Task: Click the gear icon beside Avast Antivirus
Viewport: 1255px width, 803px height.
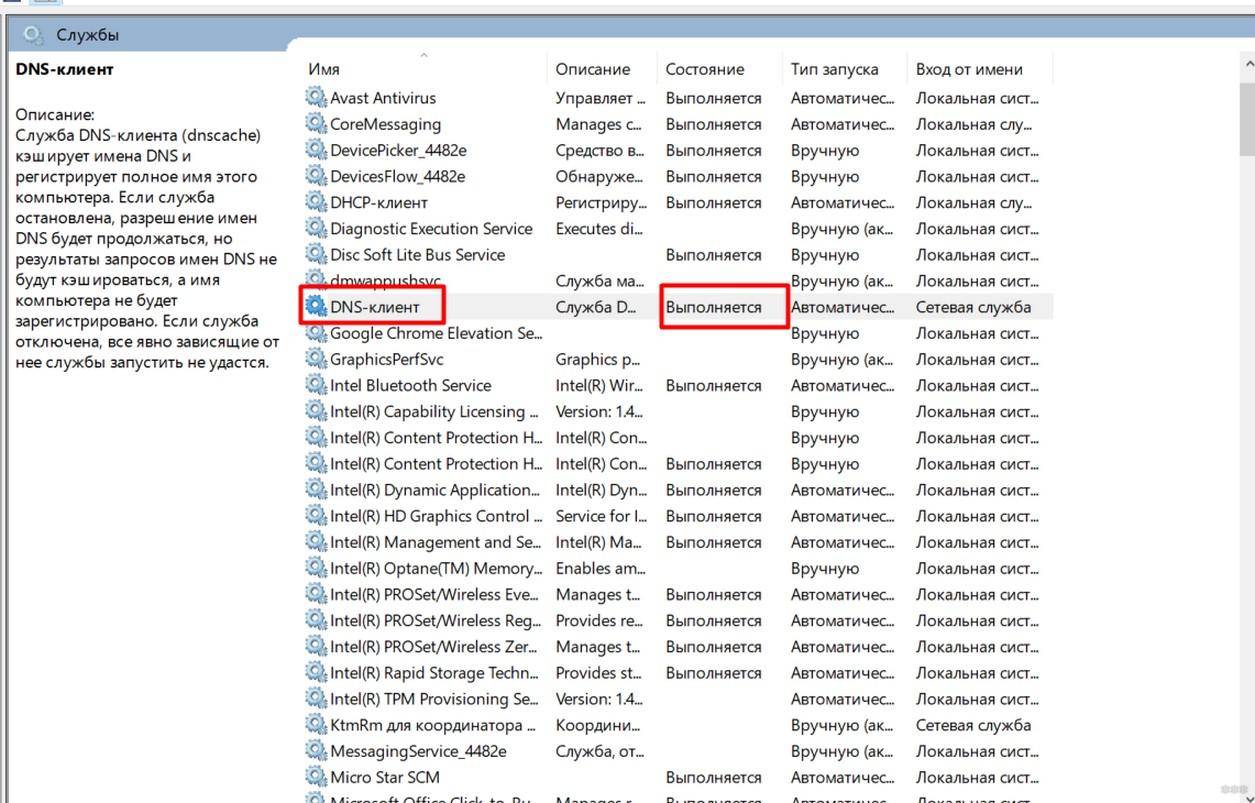Action: [x=316, y=98]
